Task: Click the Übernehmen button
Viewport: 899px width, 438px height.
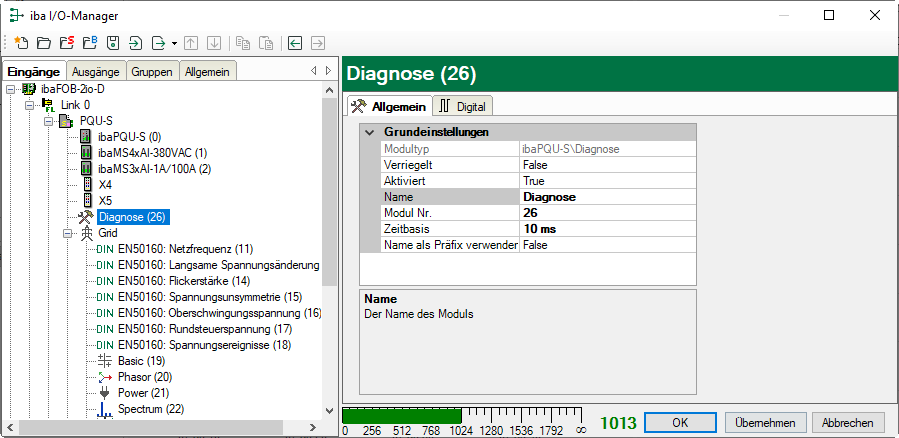Action: (765, 422)
